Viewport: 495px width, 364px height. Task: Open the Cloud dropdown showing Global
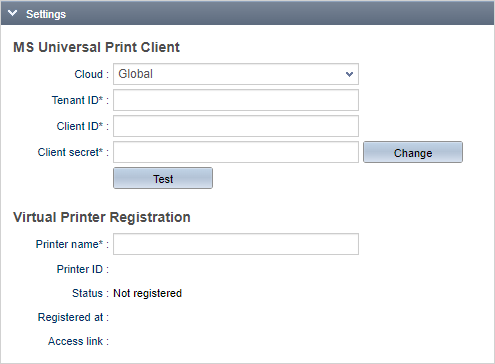click(x=236, y=74)
